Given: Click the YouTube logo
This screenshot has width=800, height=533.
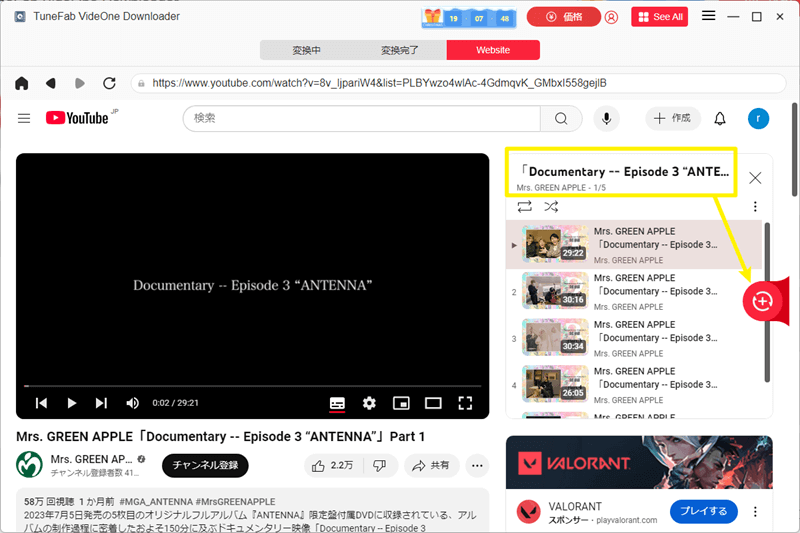Looking at the screenshot, I should tap(78, 118).
